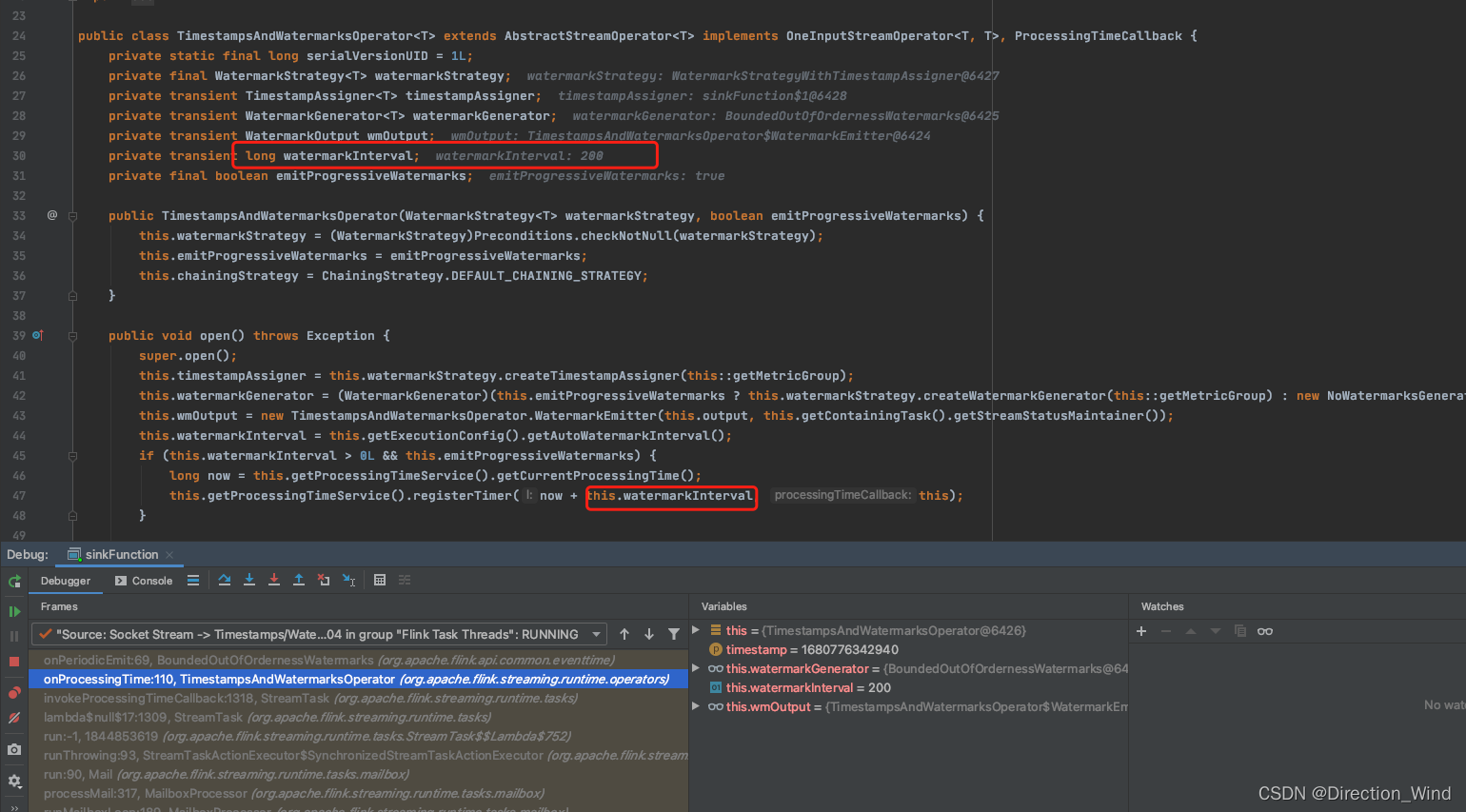Image resolution: width=1466 pixels, height=812 pixels.
Task: Select processMail:317 MailboxProcessor frame
Action: click(x=359, y=793)
